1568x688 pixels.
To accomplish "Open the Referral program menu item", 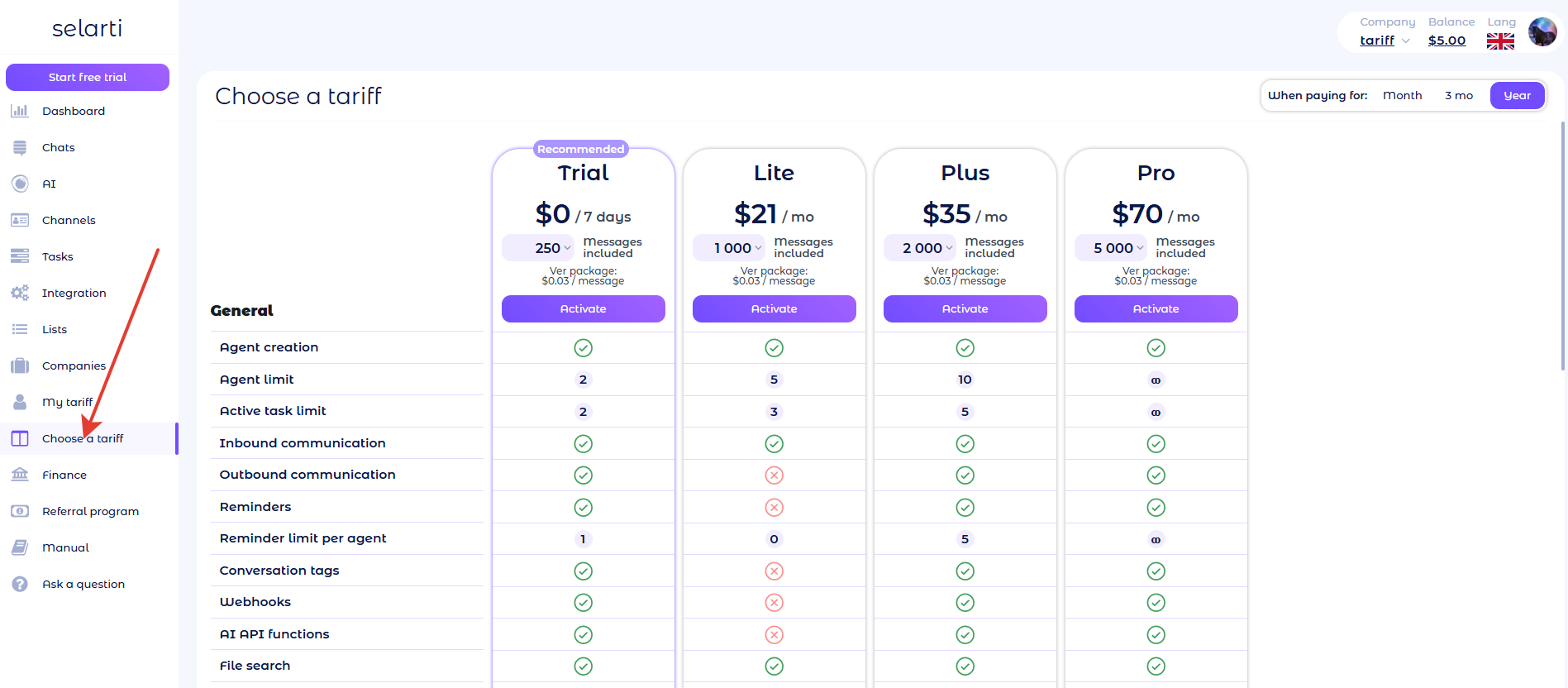I will [90, 511].
